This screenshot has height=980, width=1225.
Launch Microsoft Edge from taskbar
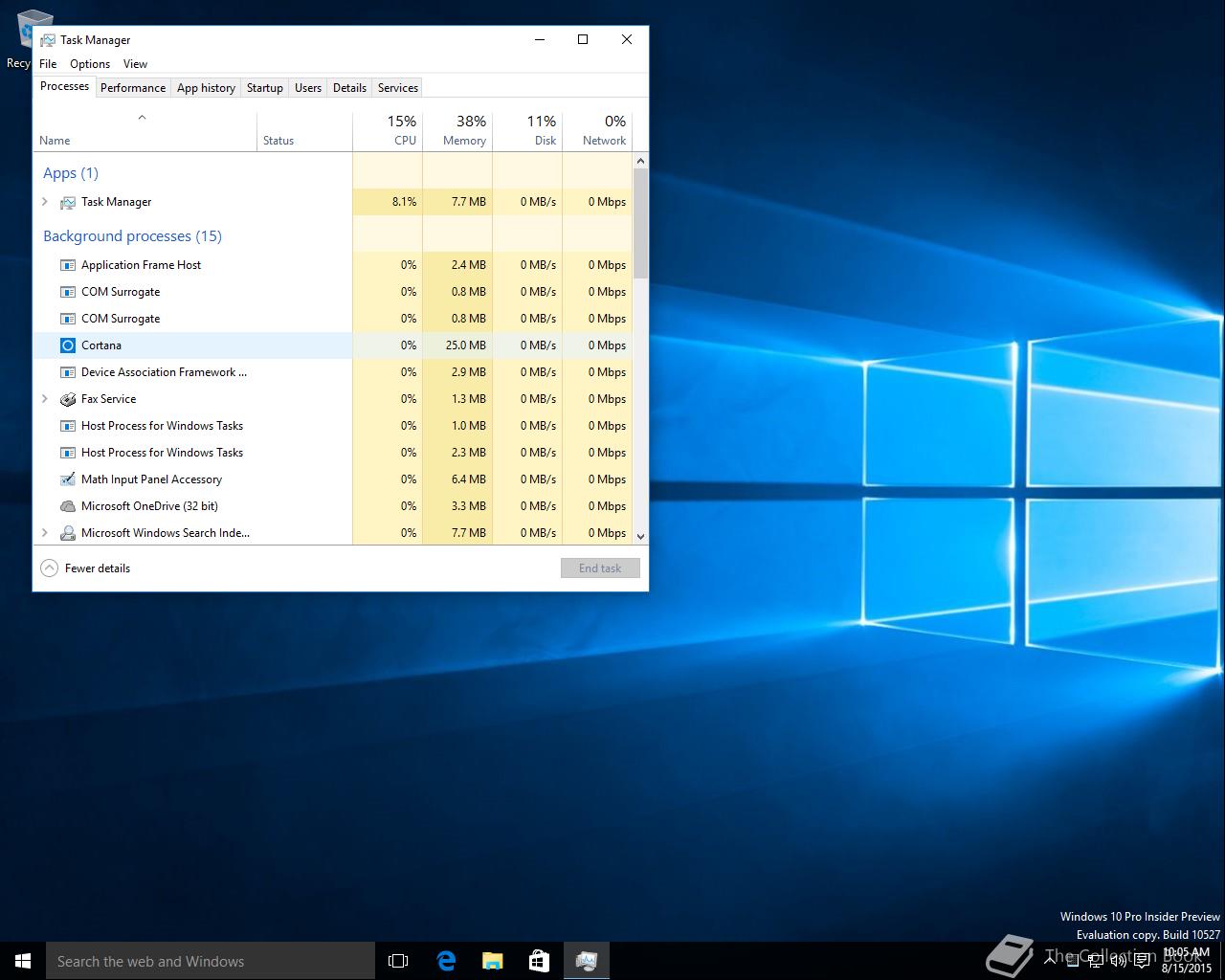[x=446, y=961]
